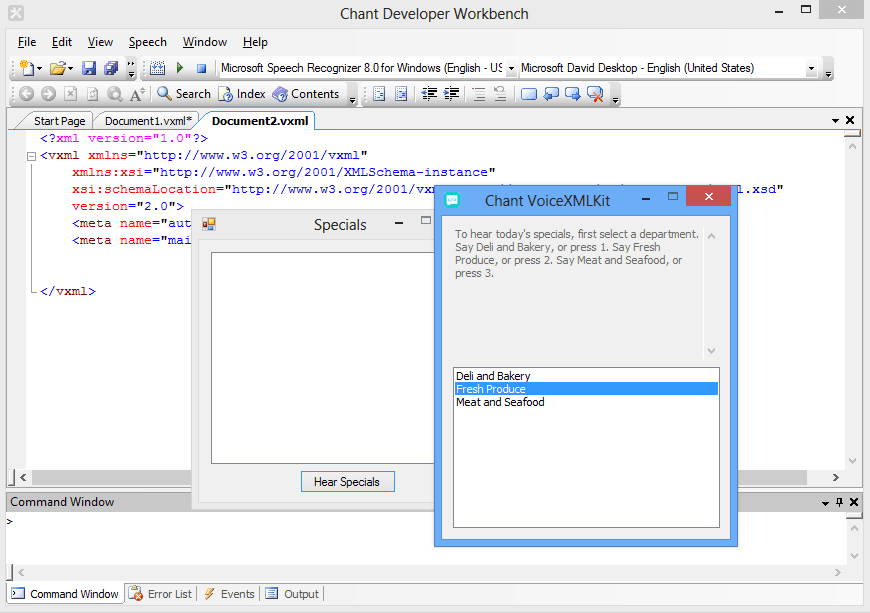
Task: Click the Chant VoiceXMLKit prompt scroll-down arrow
Action: pos(711,351)
